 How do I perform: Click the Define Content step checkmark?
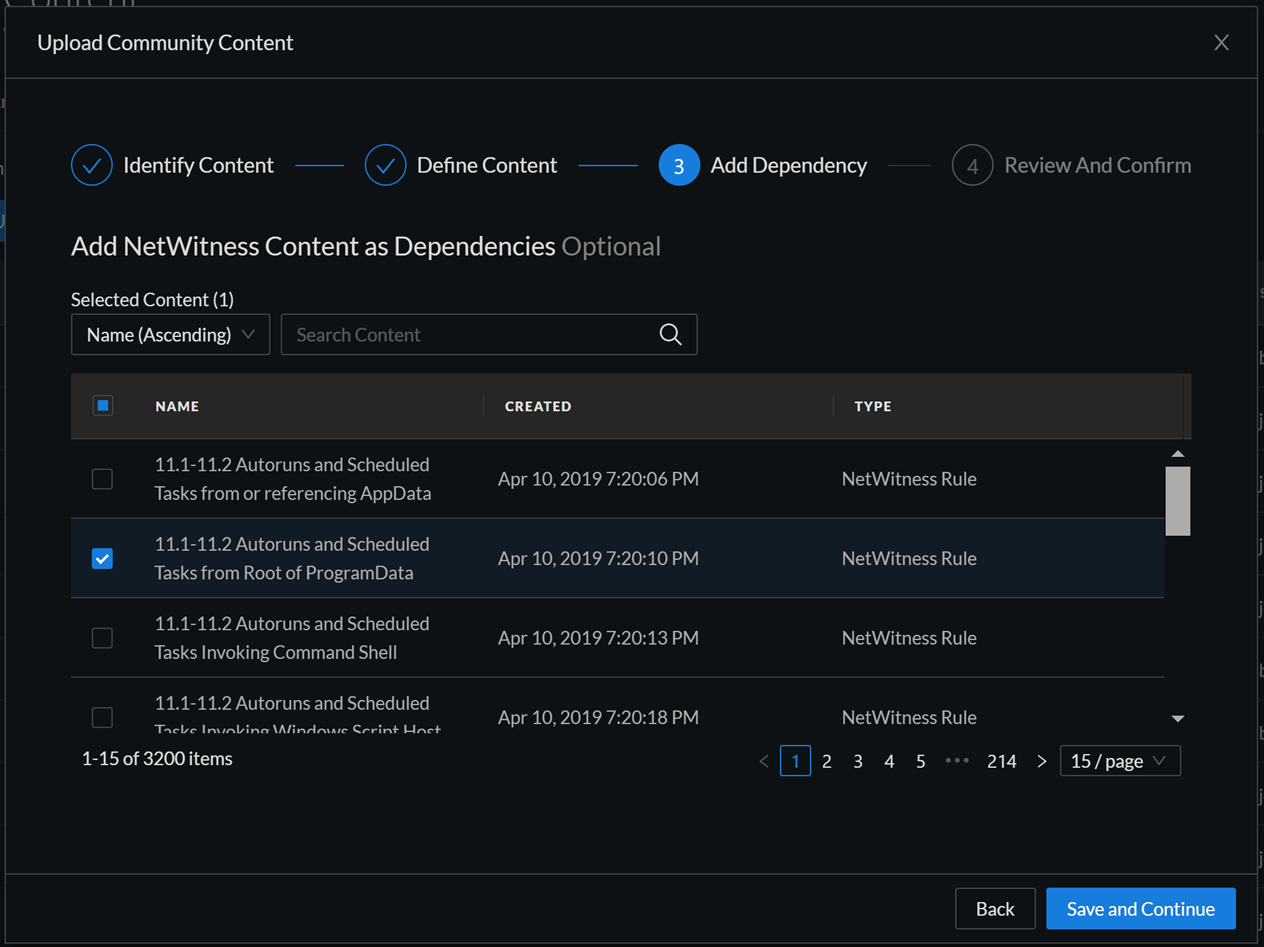click(385, 166)
